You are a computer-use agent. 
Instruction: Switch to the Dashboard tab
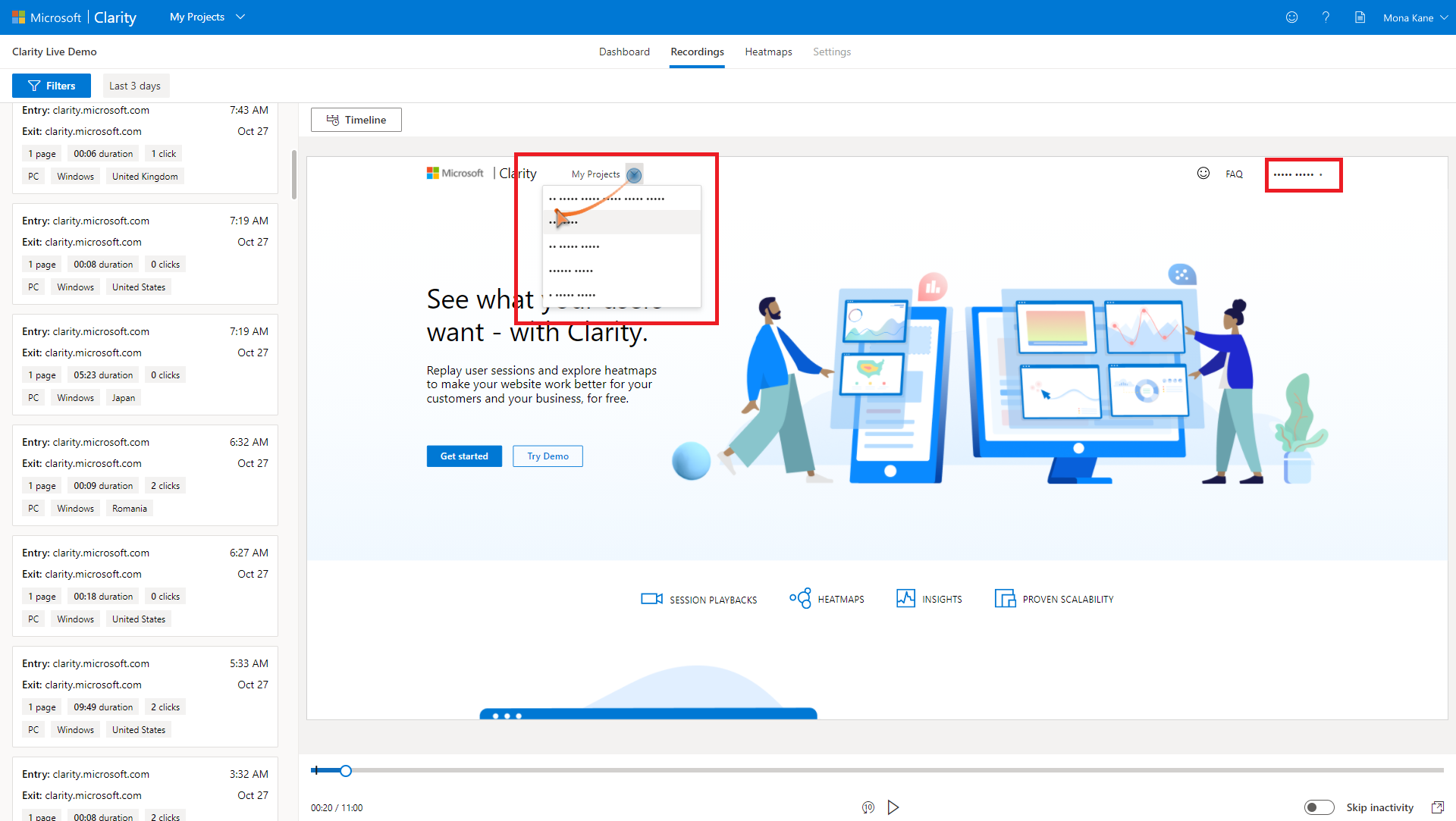tap(624, 52)
